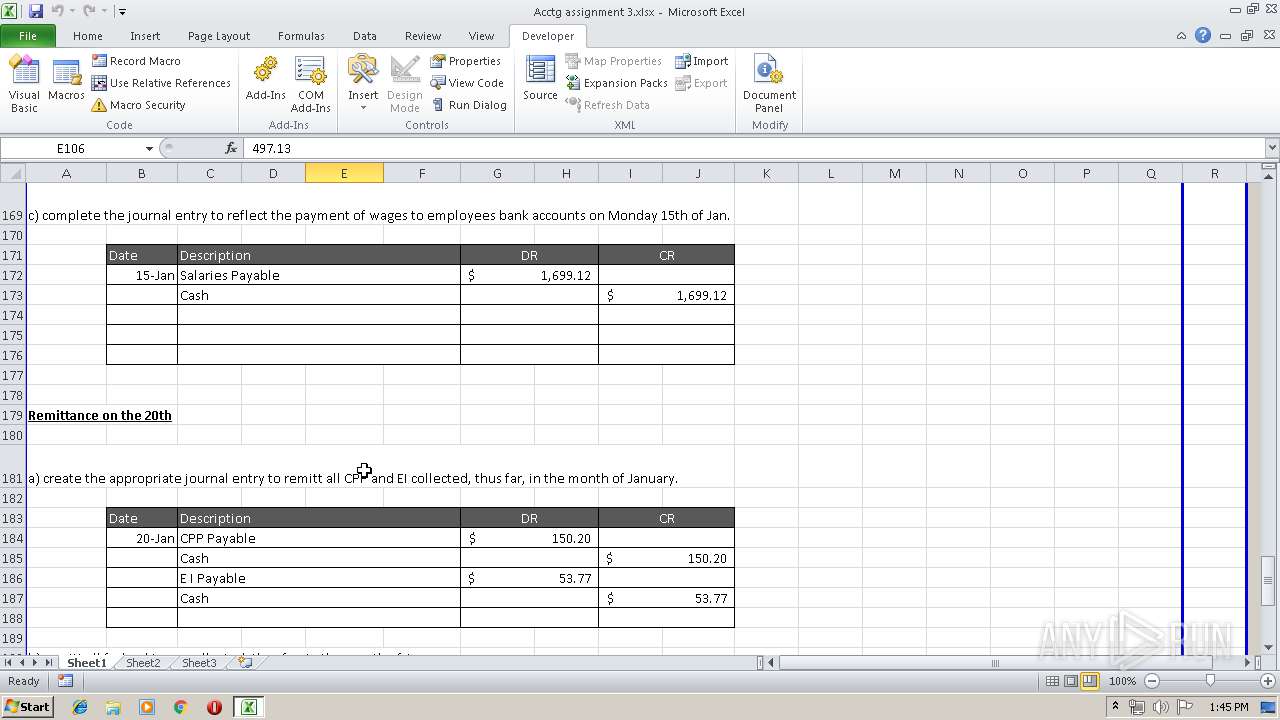Image resolution: width=1280 pixels, height=720 pixels.
Task: Switch to the Page Layout tab
Action: 219,36
